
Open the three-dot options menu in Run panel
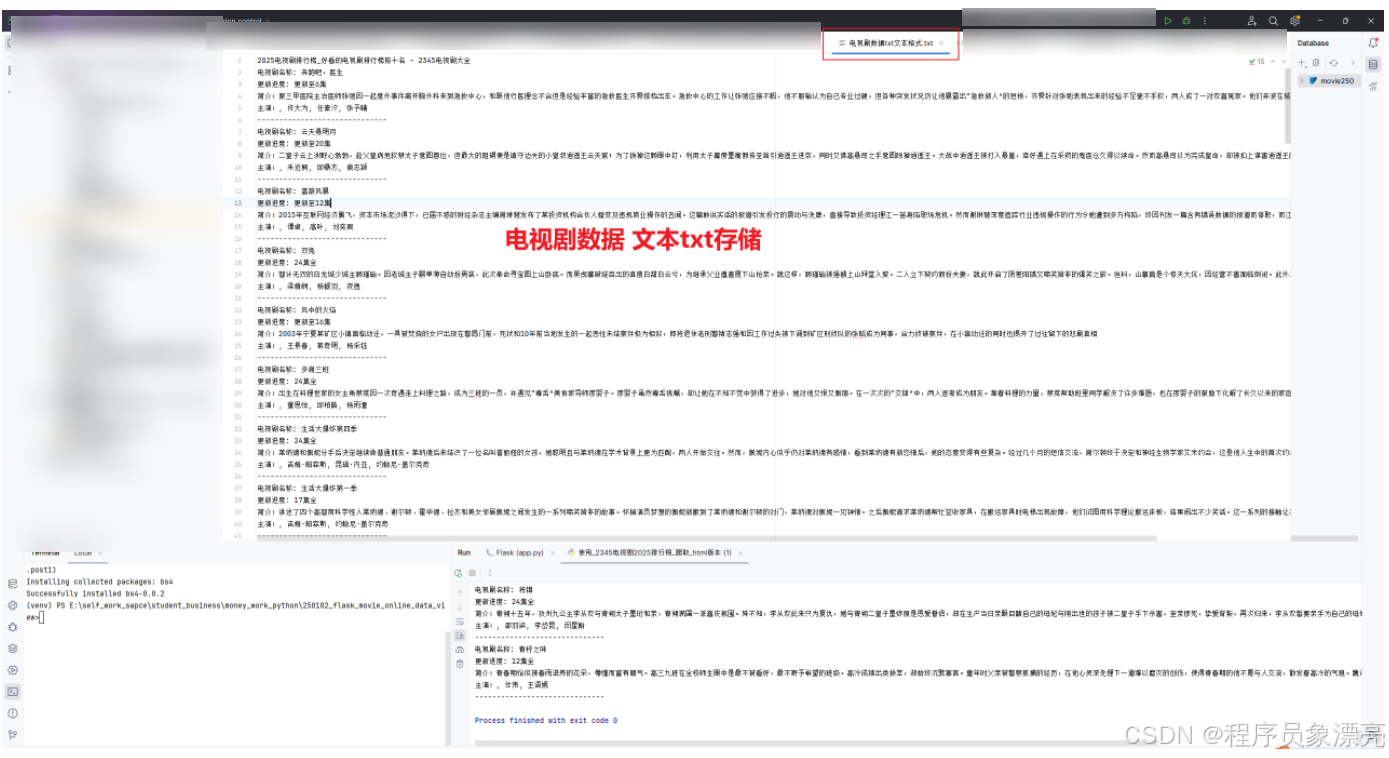[x=490, y=573]
